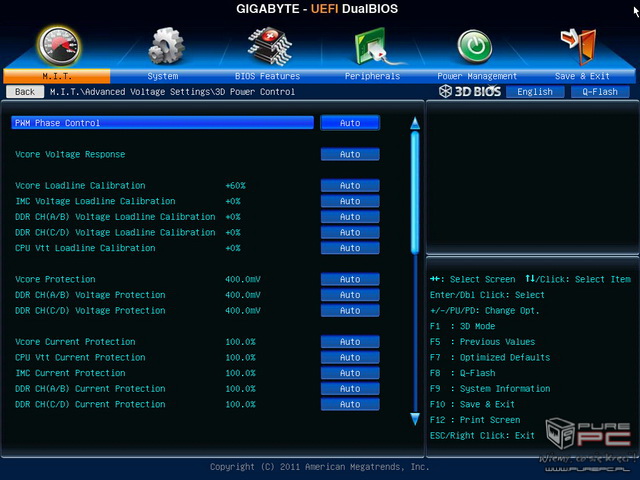The width and height of the screenshot is (640, 480).
Task: Select the Vcore Current Protection label
Action: click(75, 342)
